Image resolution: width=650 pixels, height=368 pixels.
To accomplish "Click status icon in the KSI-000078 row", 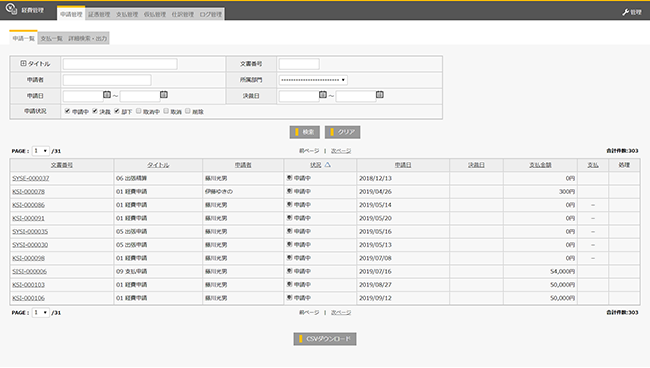I will 289,191.
